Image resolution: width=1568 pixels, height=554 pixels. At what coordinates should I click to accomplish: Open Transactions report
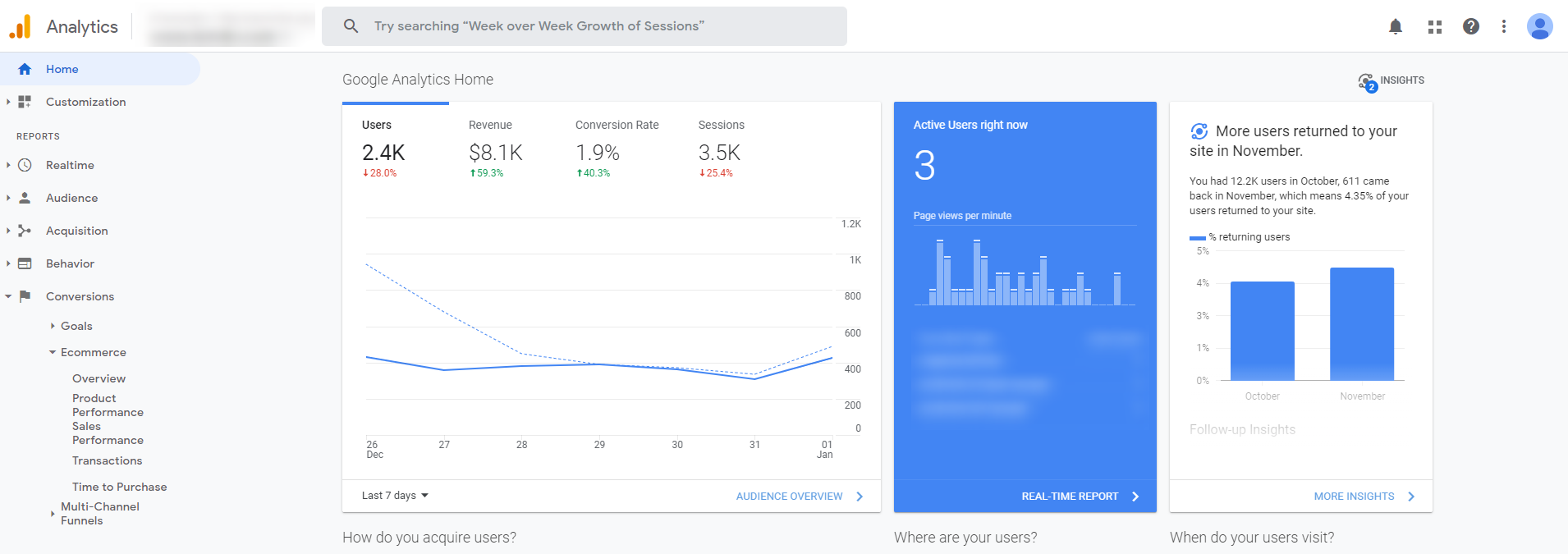click(x=107, y=460)
